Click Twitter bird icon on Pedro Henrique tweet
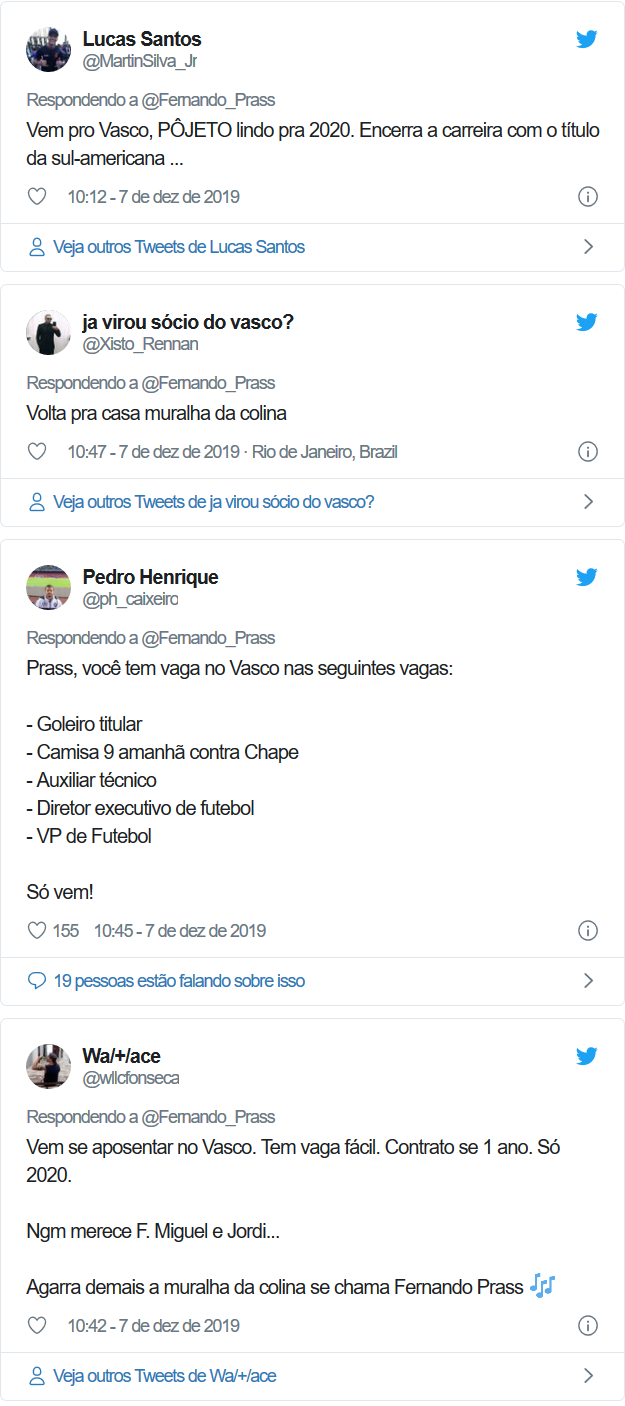The image size is (625, 1406). [586, 577]
